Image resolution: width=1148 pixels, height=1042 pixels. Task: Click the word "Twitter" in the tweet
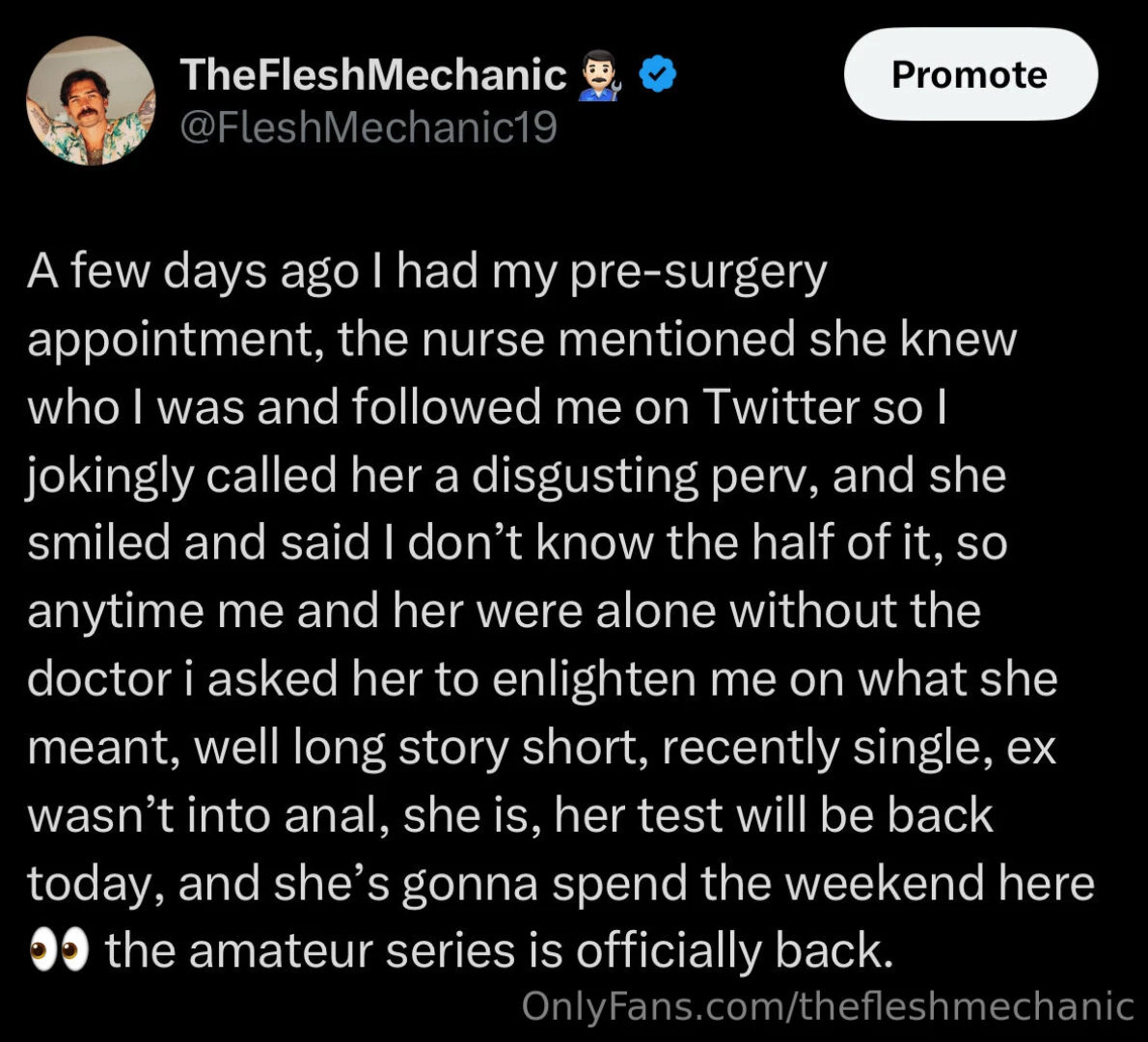[779, 407]
